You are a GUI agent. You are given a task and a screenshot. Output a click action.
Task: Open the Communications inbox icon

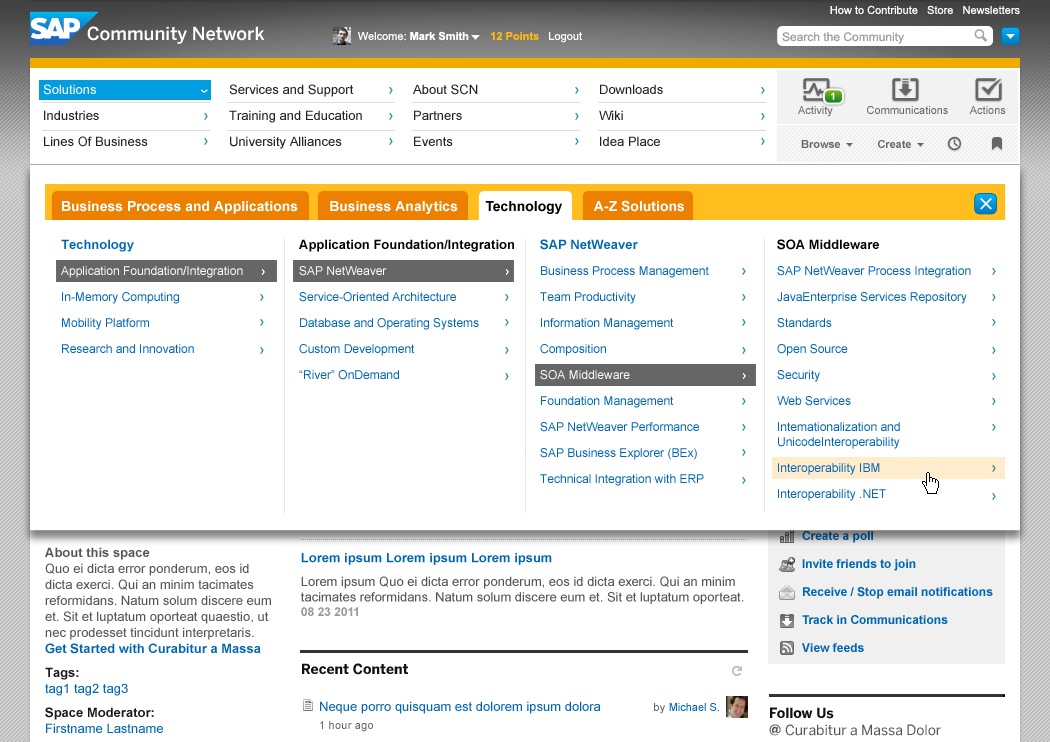point(905,89)
